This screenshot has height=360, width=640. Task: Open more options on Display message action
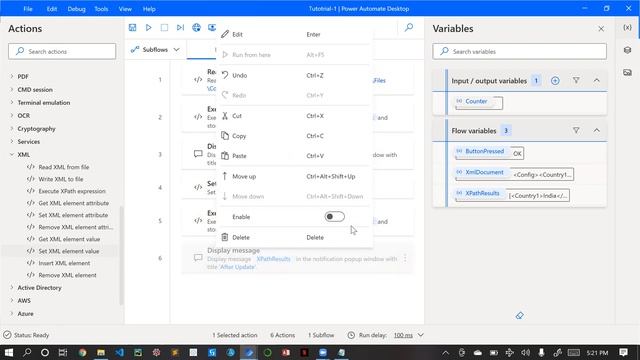405,258
